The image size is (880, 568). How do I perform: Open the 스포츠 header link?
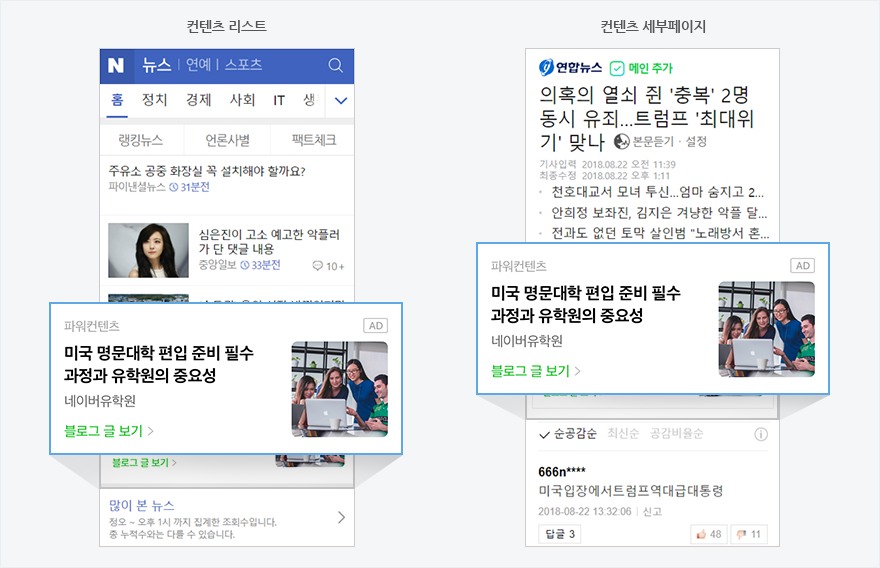point(244,65)
